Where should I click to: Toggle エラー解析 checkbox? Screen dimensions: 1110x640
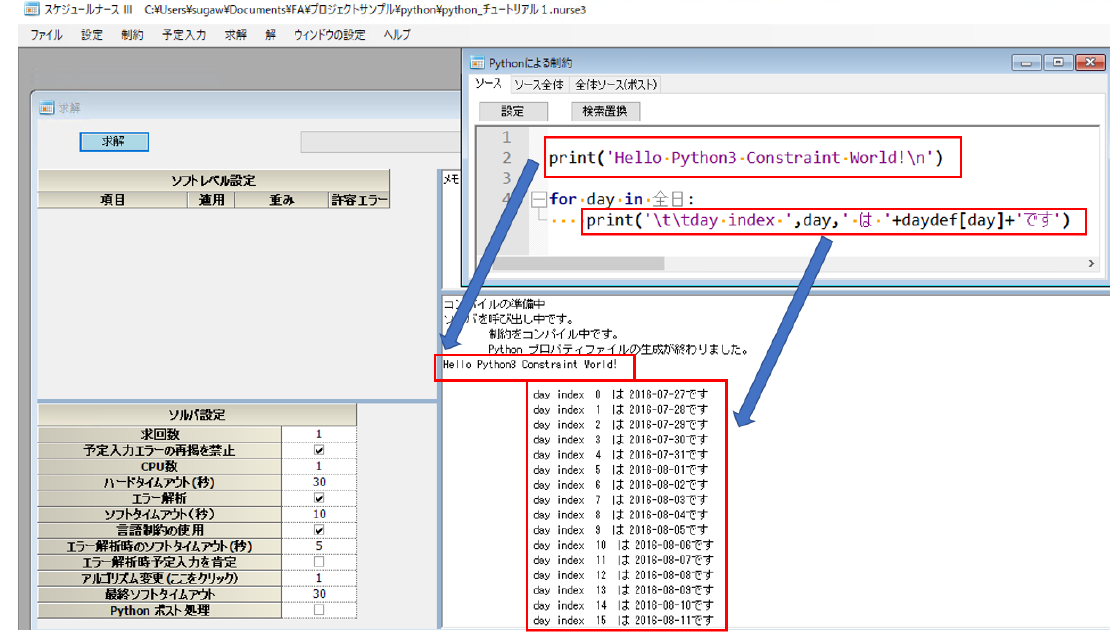[x=319, y=498]
